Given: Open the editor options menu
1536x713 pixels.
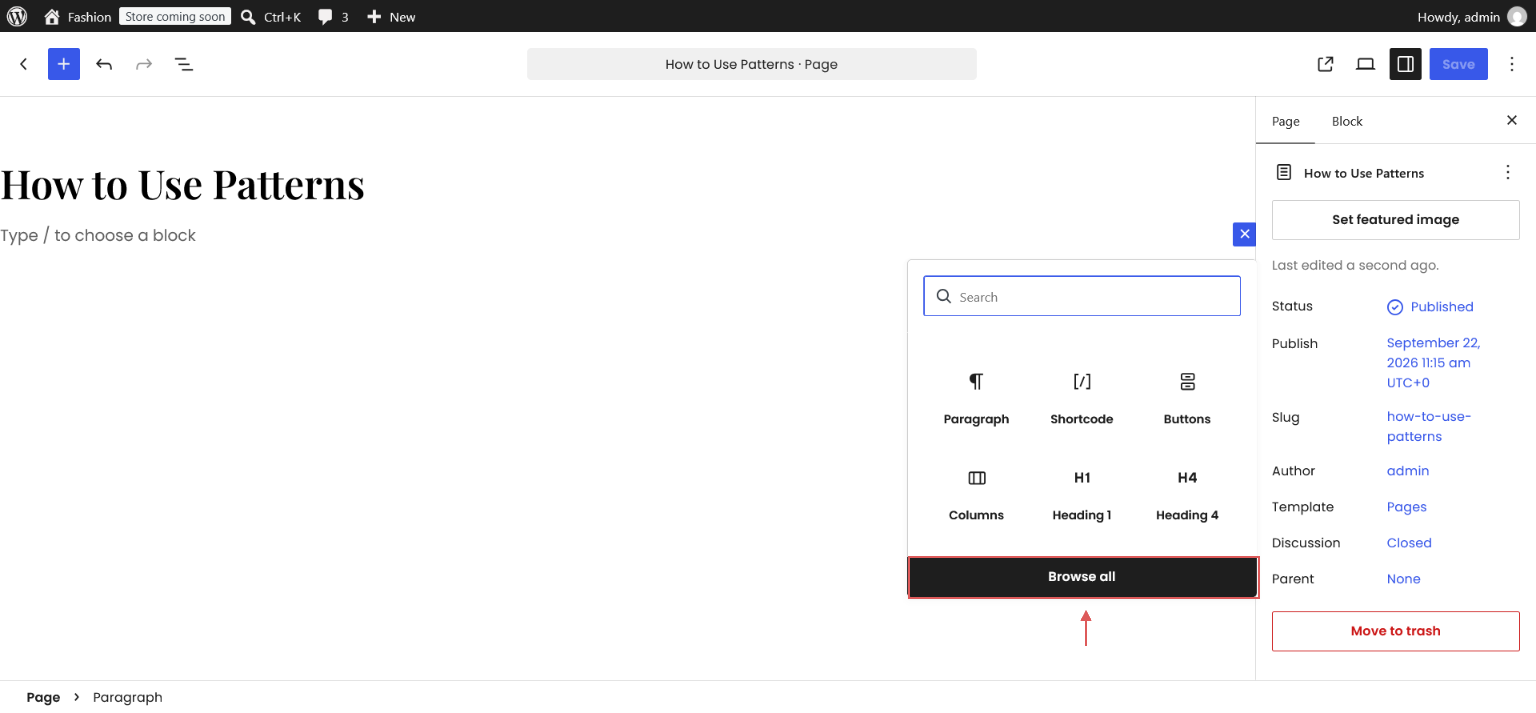Looking at the screenshot, I should pos(1512,64).
